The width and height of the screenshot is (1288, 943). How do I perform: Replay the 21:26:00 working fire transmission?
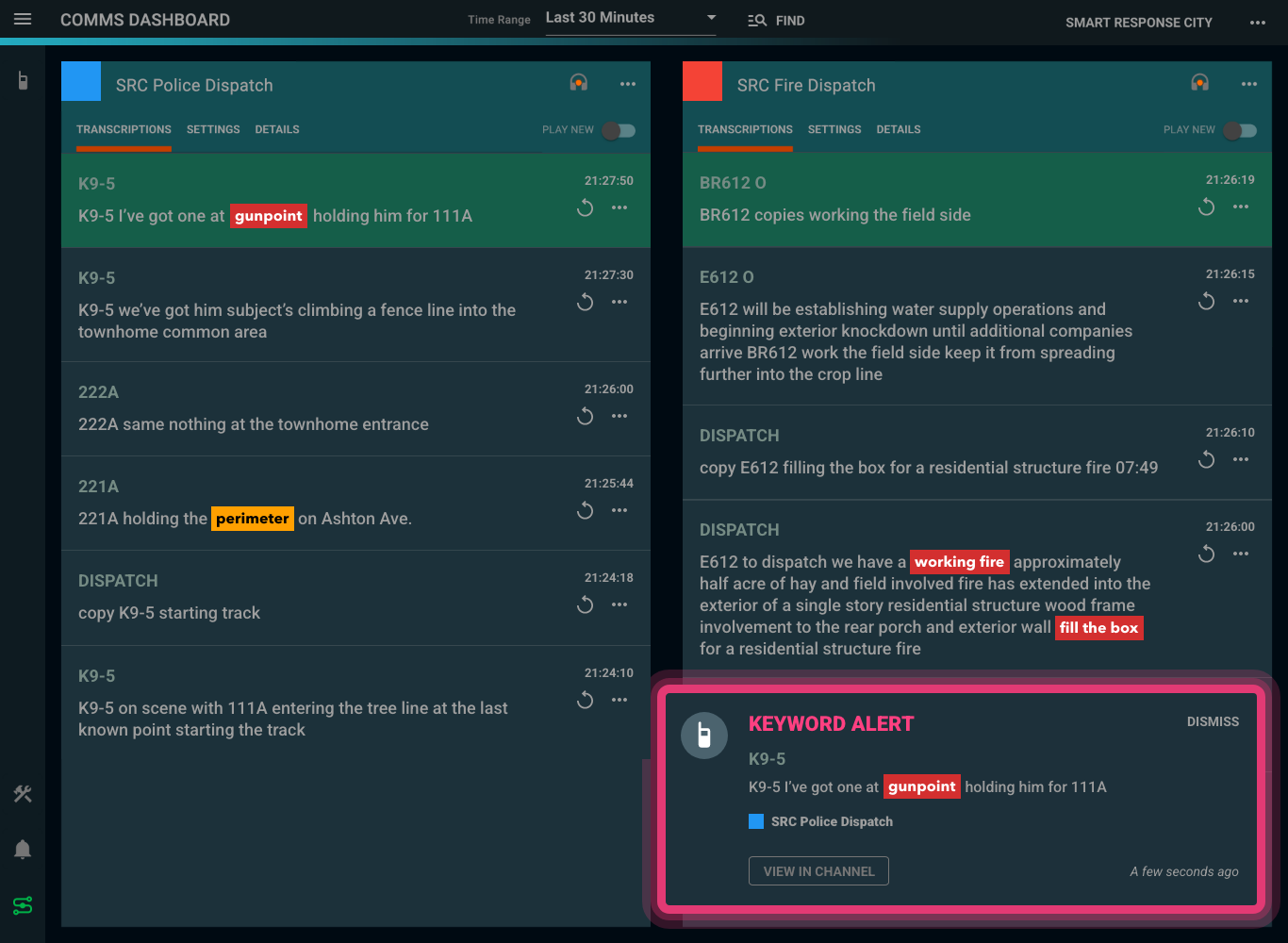click(x=1207, y=554)
